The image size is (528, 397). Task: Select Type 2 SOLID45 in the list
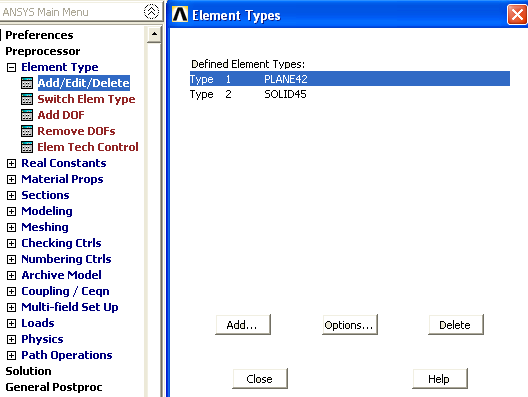pos(350,94)
